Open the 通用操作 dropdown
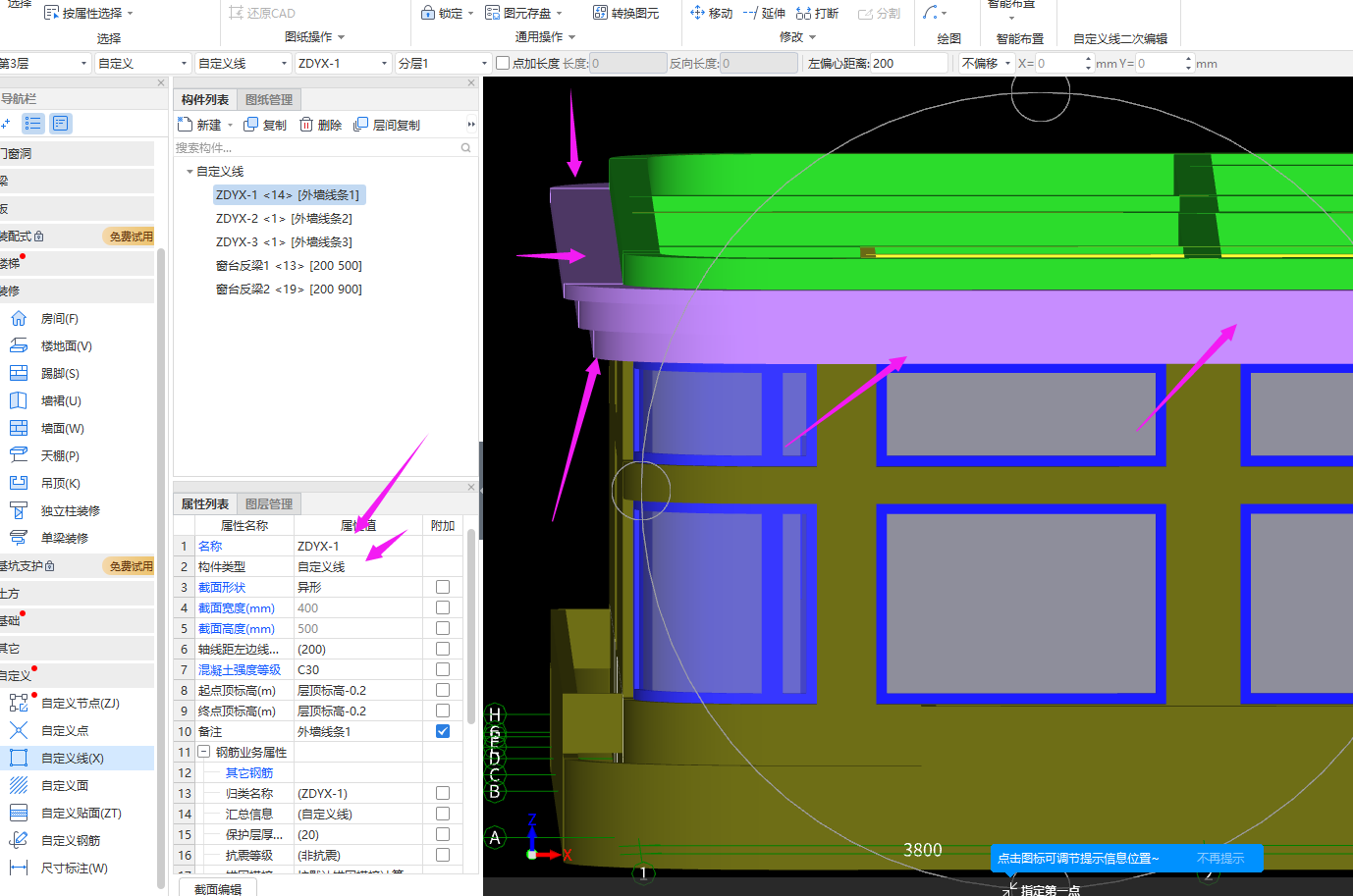The image size is (1353, 896). 546,36
